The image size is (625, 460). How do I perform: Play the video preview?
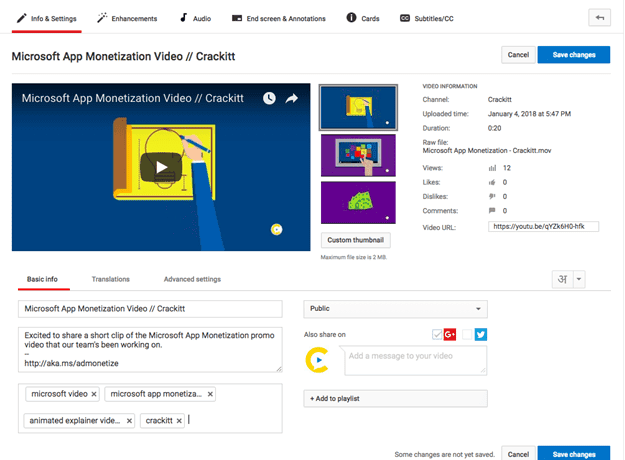point(161,167)
